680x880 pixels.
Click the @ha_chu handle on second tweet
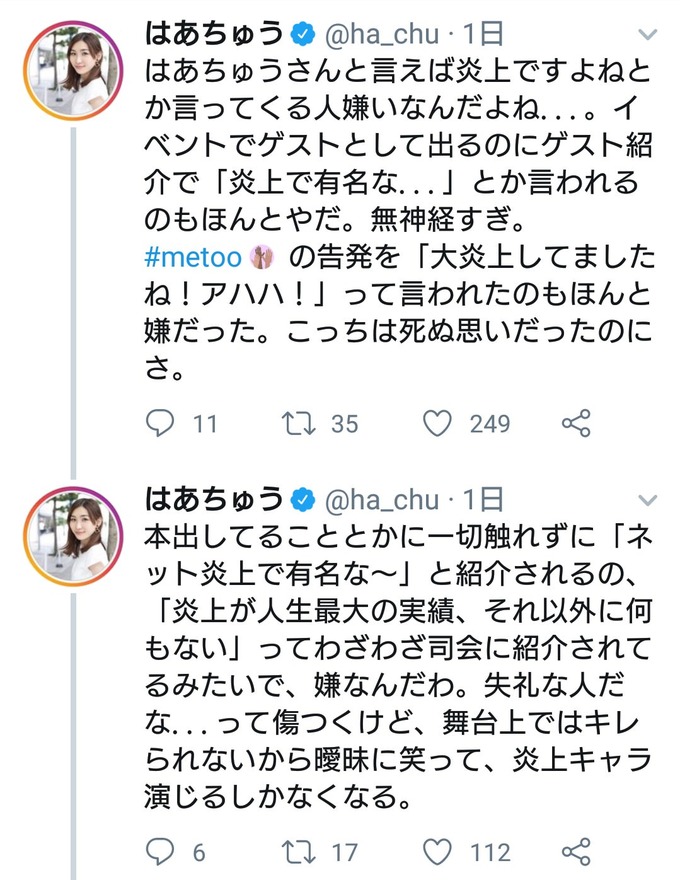(x=381, y=498)
